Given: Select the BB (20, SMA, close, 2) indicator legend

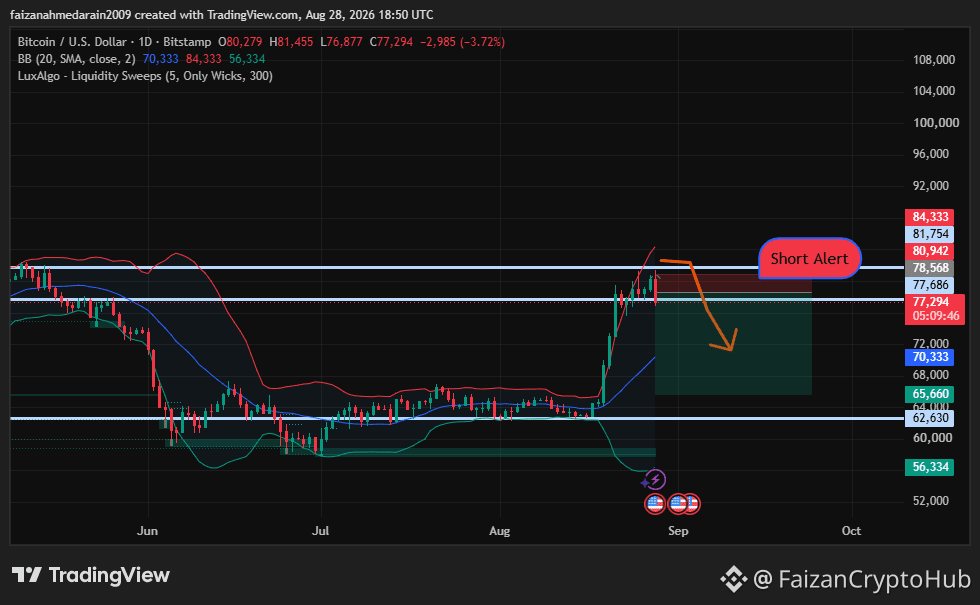Looking at the screenshot, I should pos(76,59).
